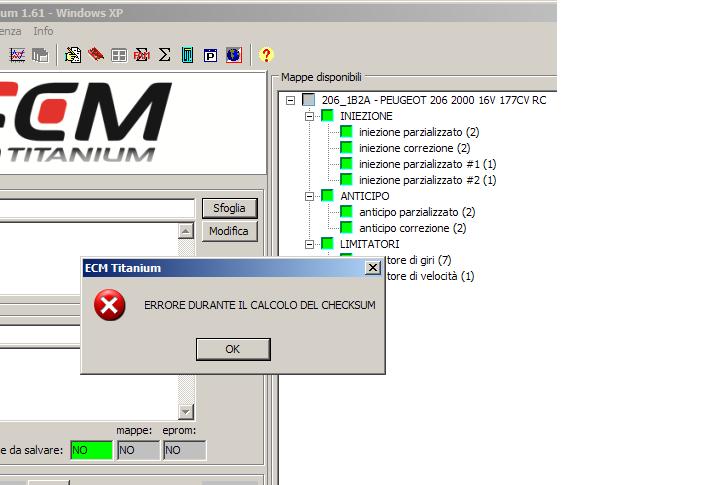Image resolution: width=720 pixels, height=485 pixels.
Task: Collapse the INIEZIONE tree branch
Action: pyautogui.click(x=309, y=116)
